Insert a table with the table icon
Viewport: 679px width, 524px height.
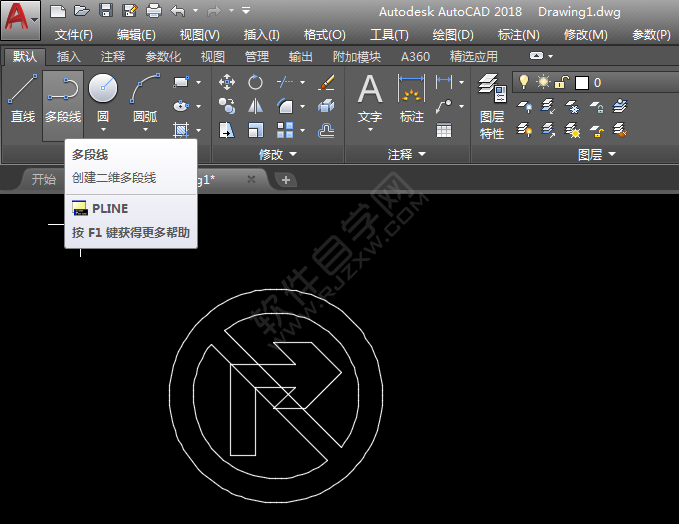click(444, 129)
